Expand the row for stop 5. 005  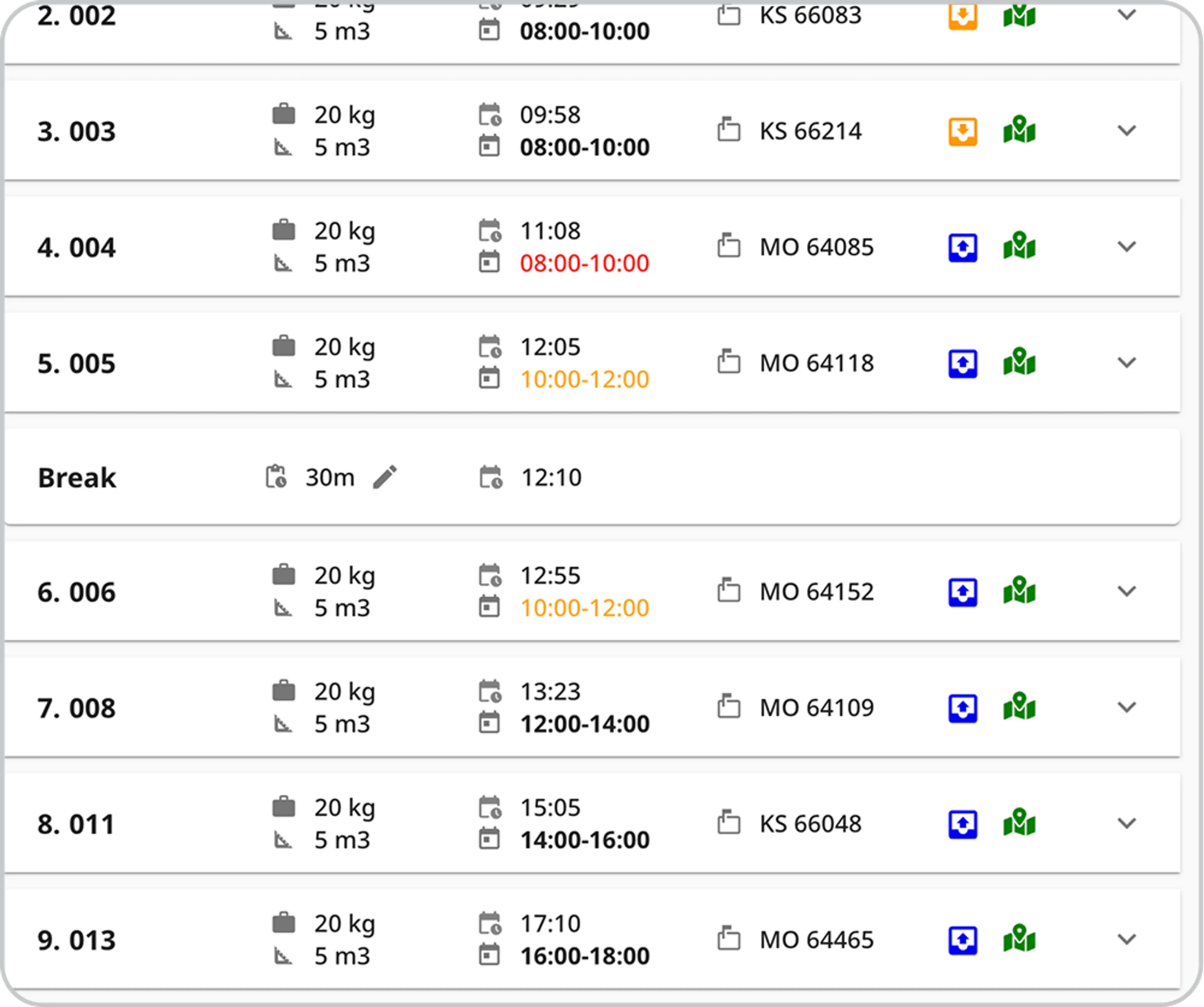[x=1127, y=363]
